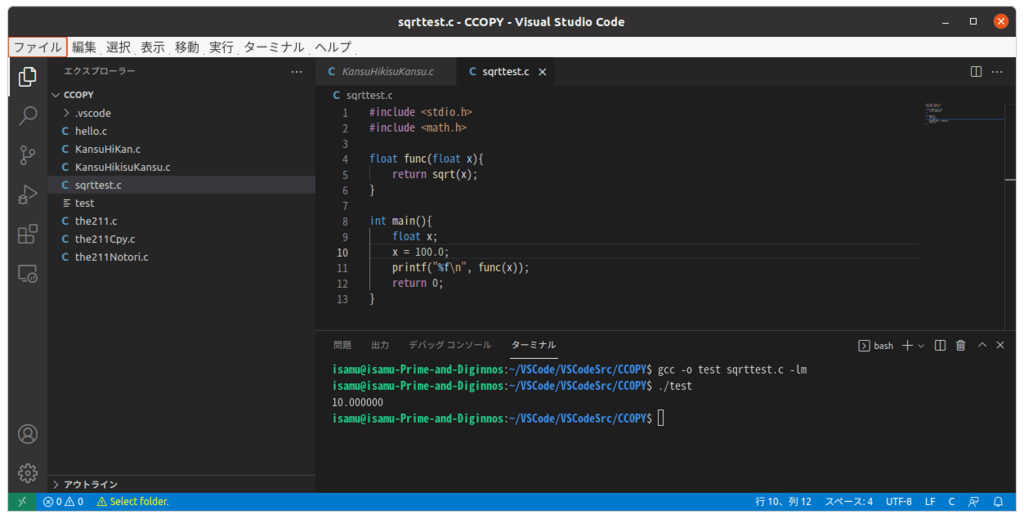Select the bash terminal instance
The height and width of the screenshot is (519, 1024).
coord(876,345)
